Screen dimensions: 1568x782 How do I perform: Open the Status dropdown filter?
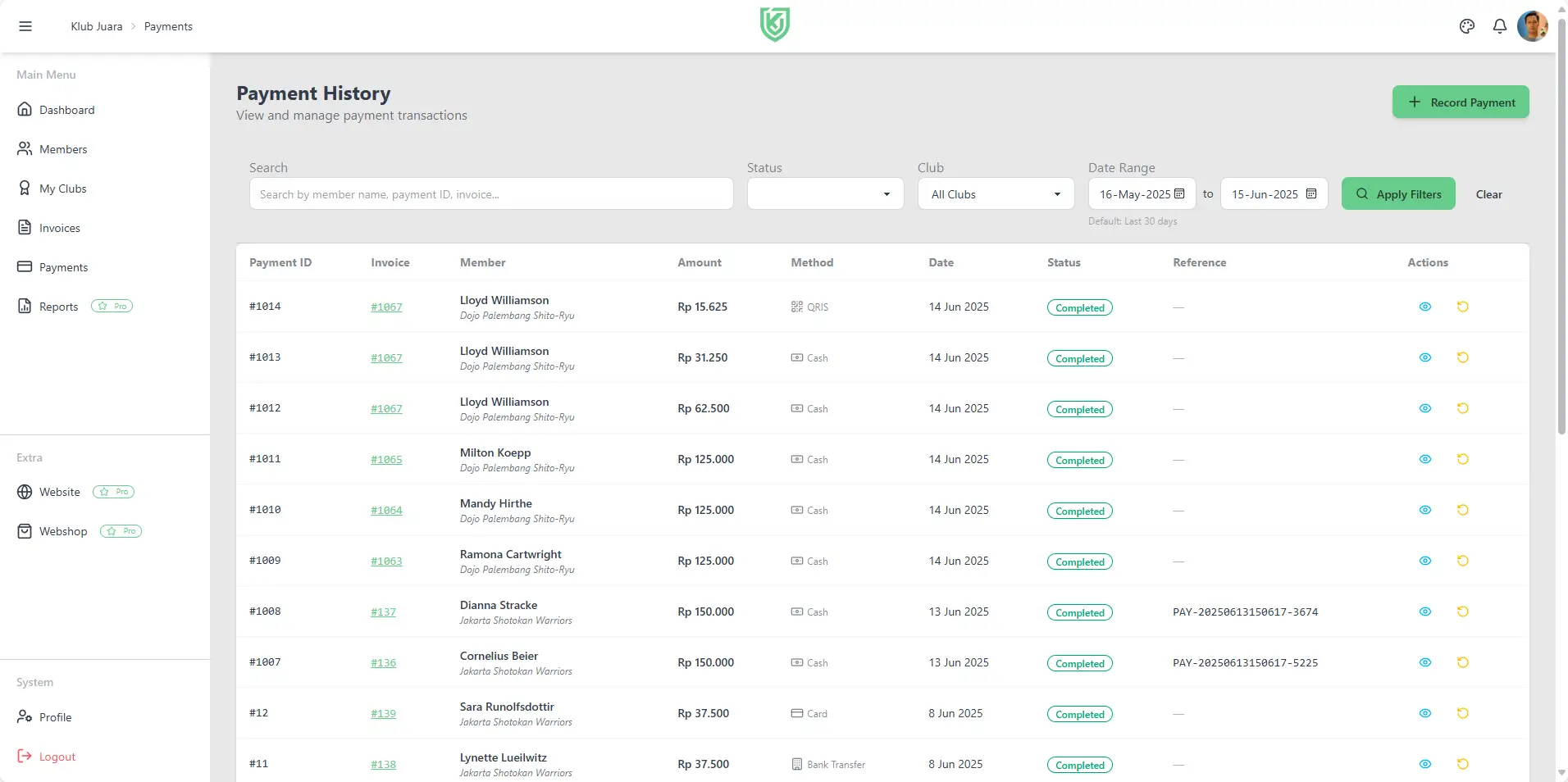(824, 193)
